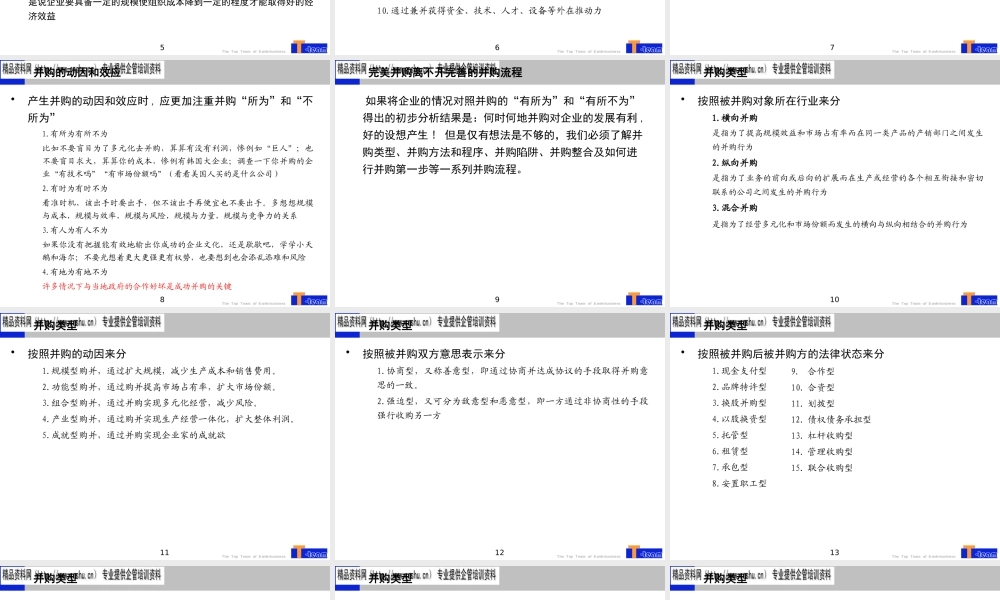The image size is (1000, 600).
Task: Click line 2. 功能型购并 on slide 11
Action: (x=159, y=387)
